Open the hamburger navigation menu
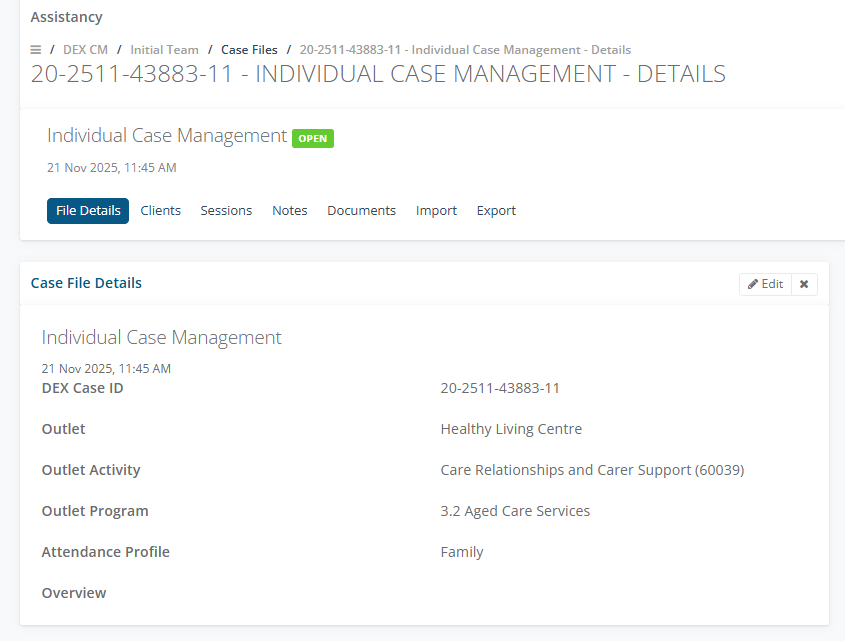This screenshot has width=845, height=641. coord(36,49)
